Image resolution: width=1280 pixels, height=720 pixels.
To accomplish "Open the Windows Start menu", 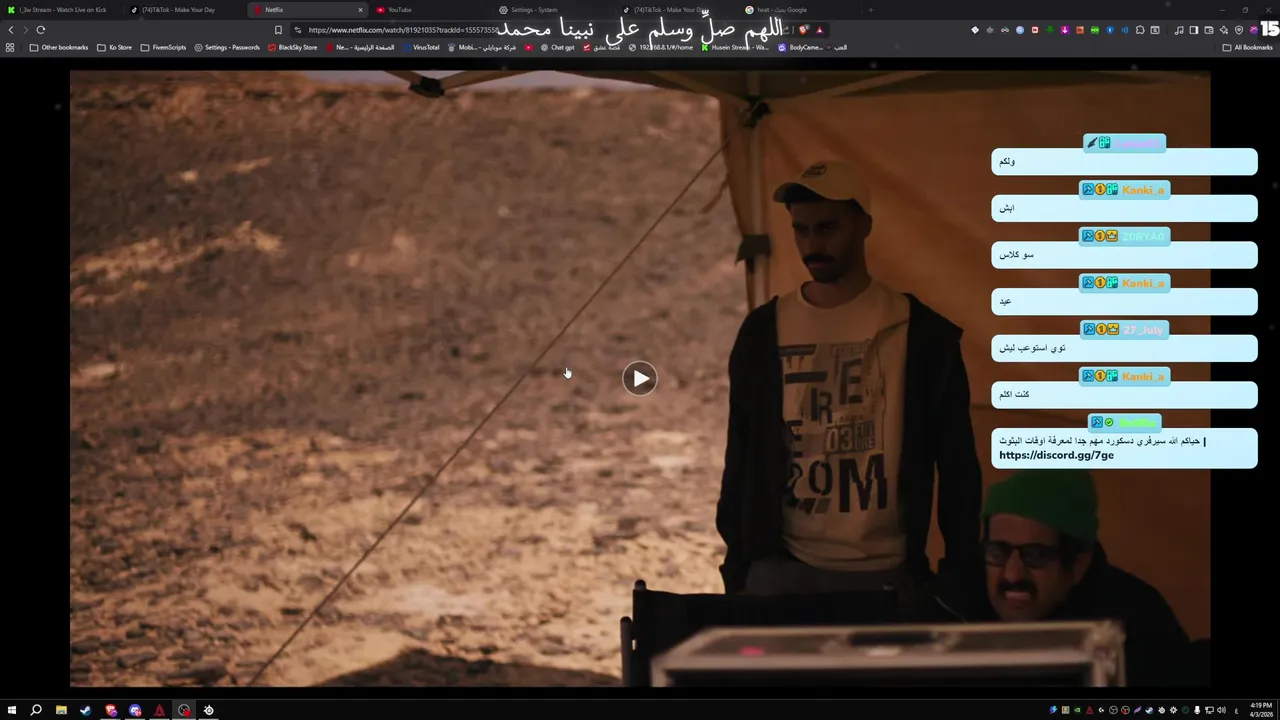I will pos(11,710).
